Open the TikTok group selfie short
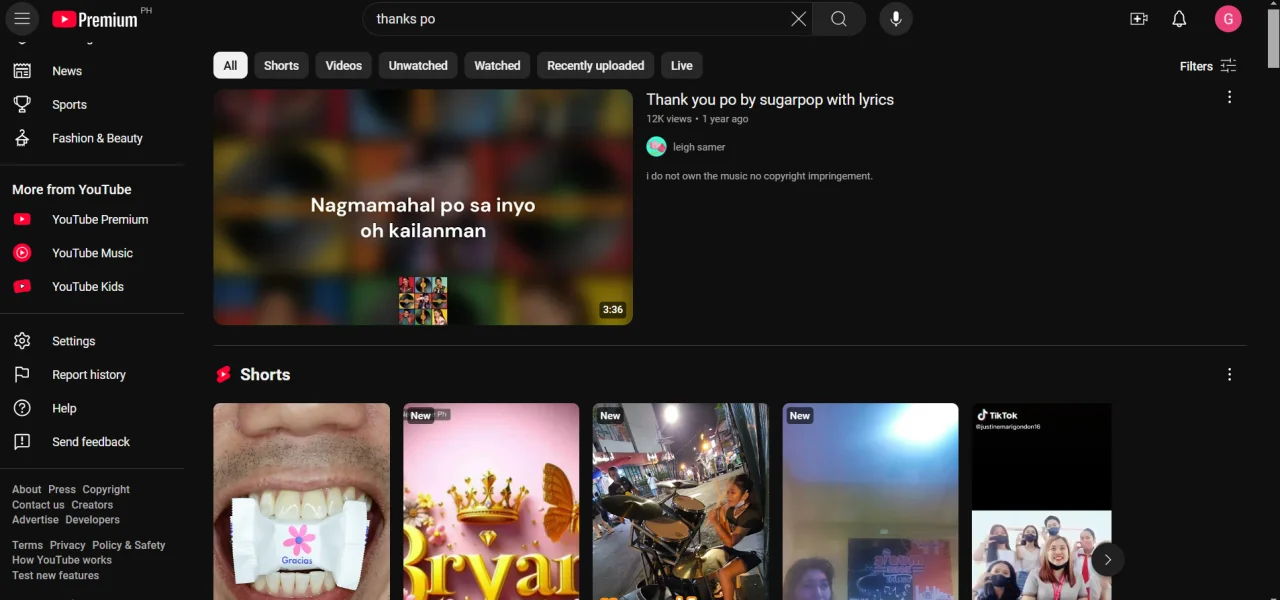 pyautogui.click(x=1041, y=501)
